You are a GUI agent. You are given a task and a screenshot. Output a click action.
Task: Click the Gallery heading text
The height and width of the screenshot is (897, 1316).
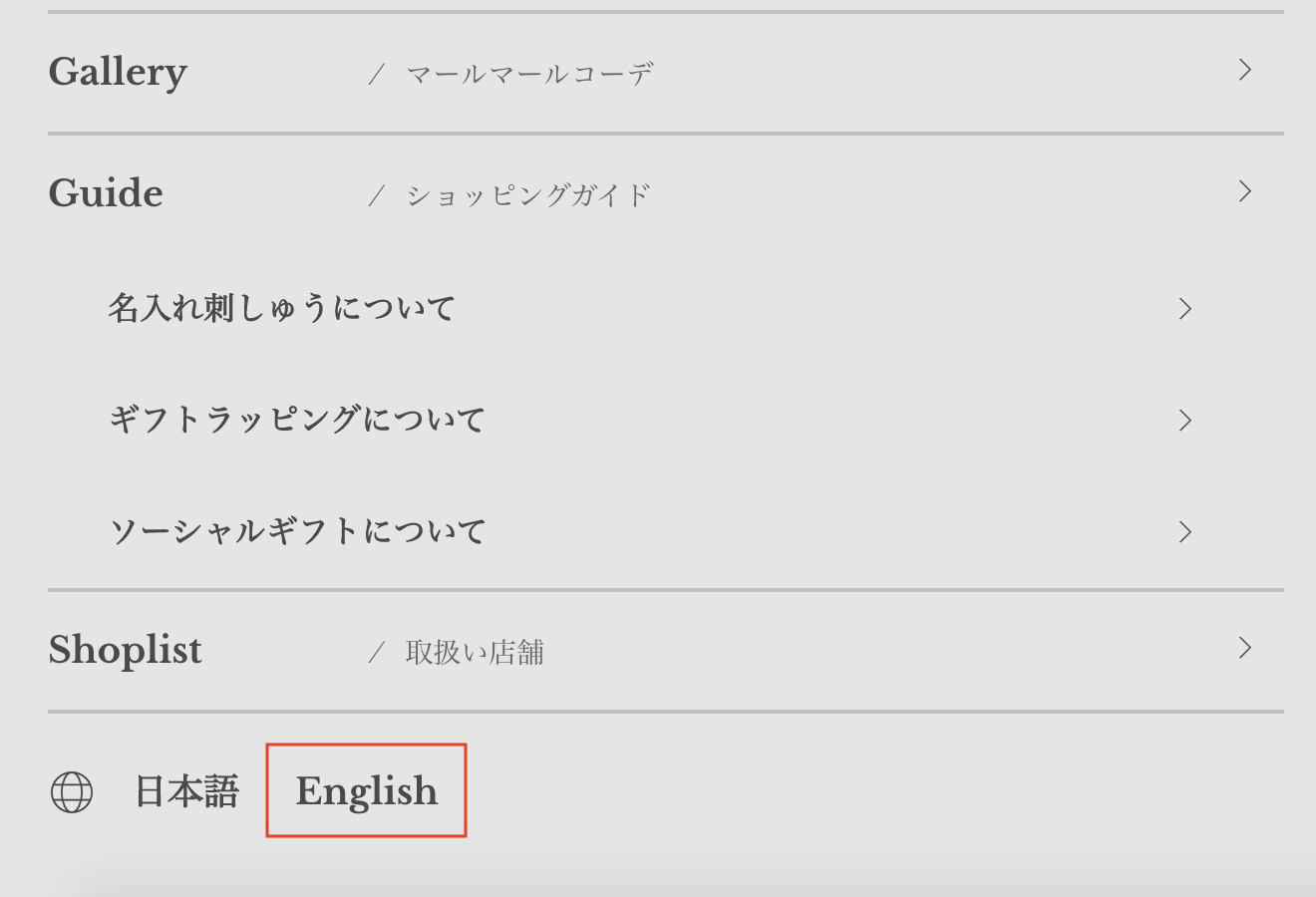pyautogui.click(x=117, y=71)
